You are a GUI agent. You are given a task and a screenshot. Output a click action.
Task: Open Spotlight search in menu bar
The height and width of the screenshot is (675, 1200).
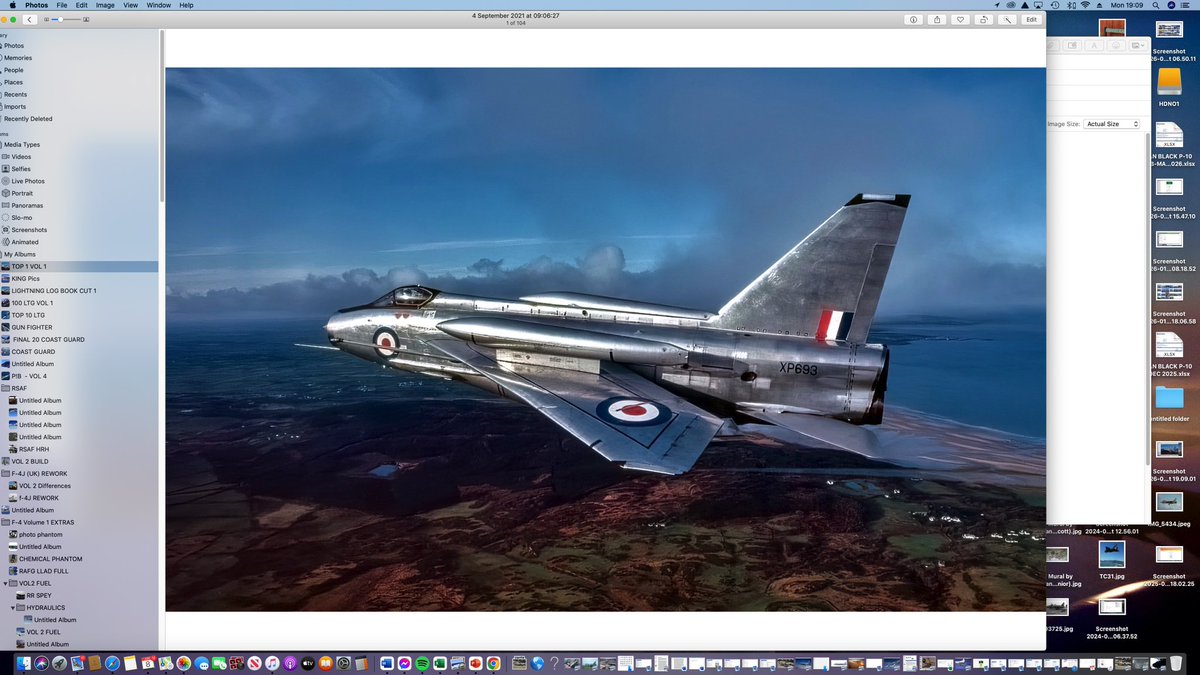pyautogui.click(x=1155, y=5)
